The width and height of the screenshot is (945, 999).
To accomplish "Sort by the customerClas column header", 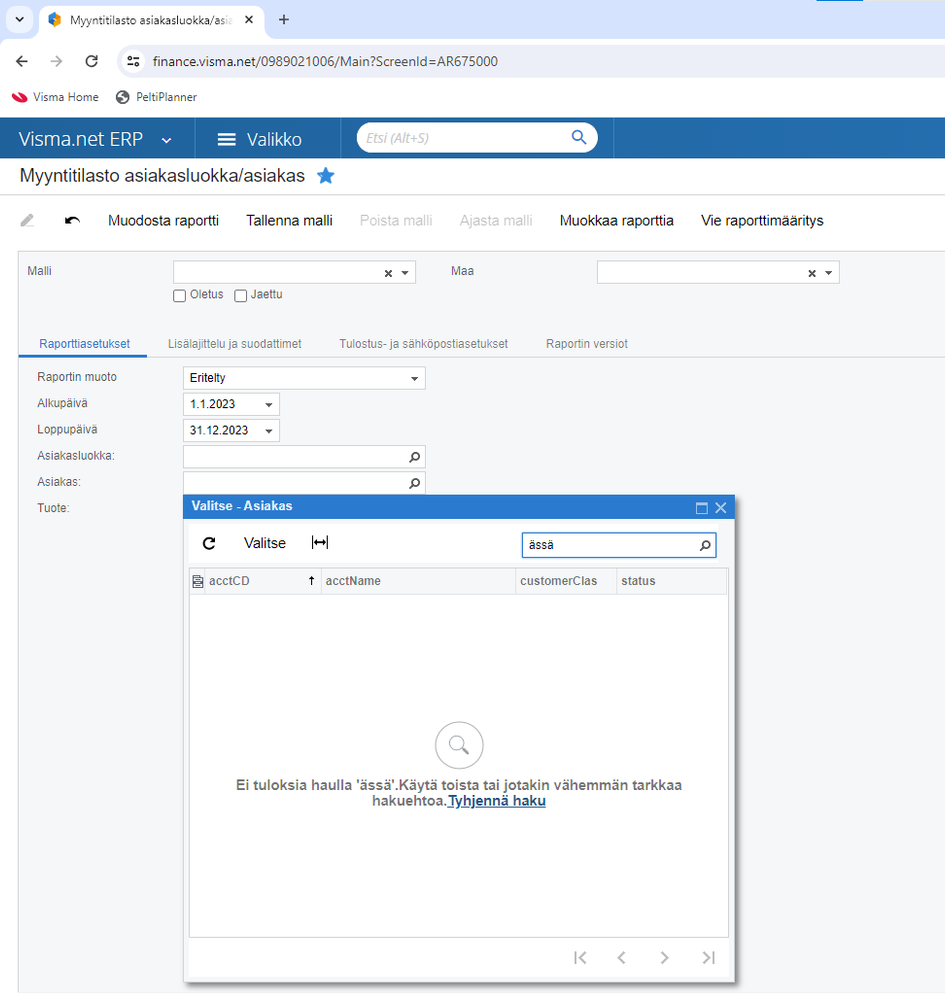I will [x=566, y=581].
